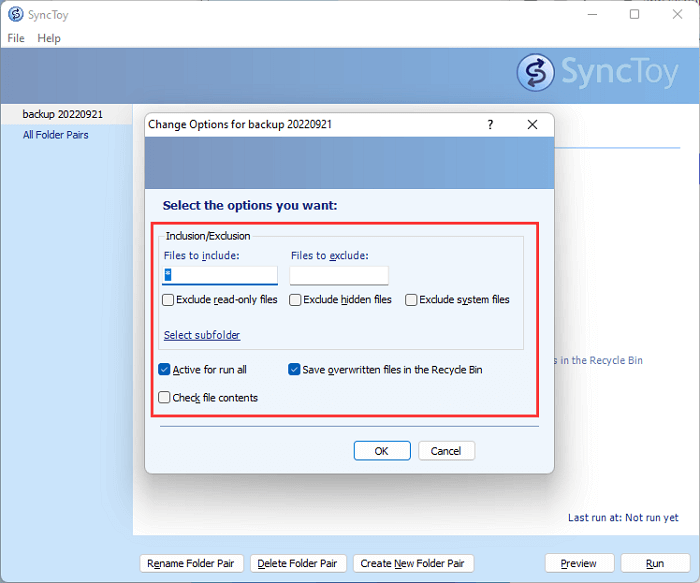Click the 'Last run at: Not run yet' text
The height and width of the screenshot is (583, 700).
(623, 518)
